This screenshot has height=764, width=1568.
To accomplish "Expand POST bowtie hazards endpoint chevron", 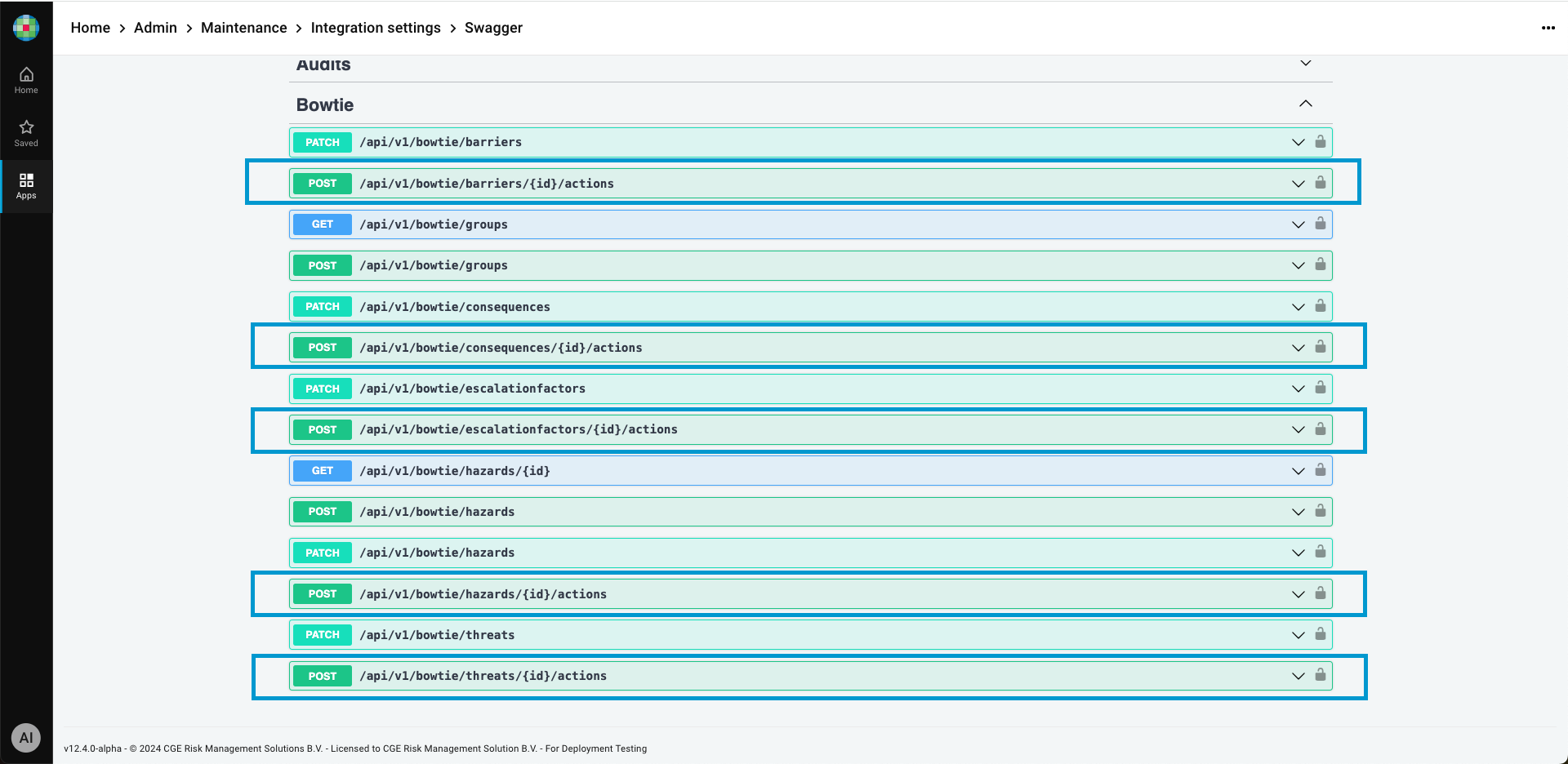I will [x=1298, y=512].
